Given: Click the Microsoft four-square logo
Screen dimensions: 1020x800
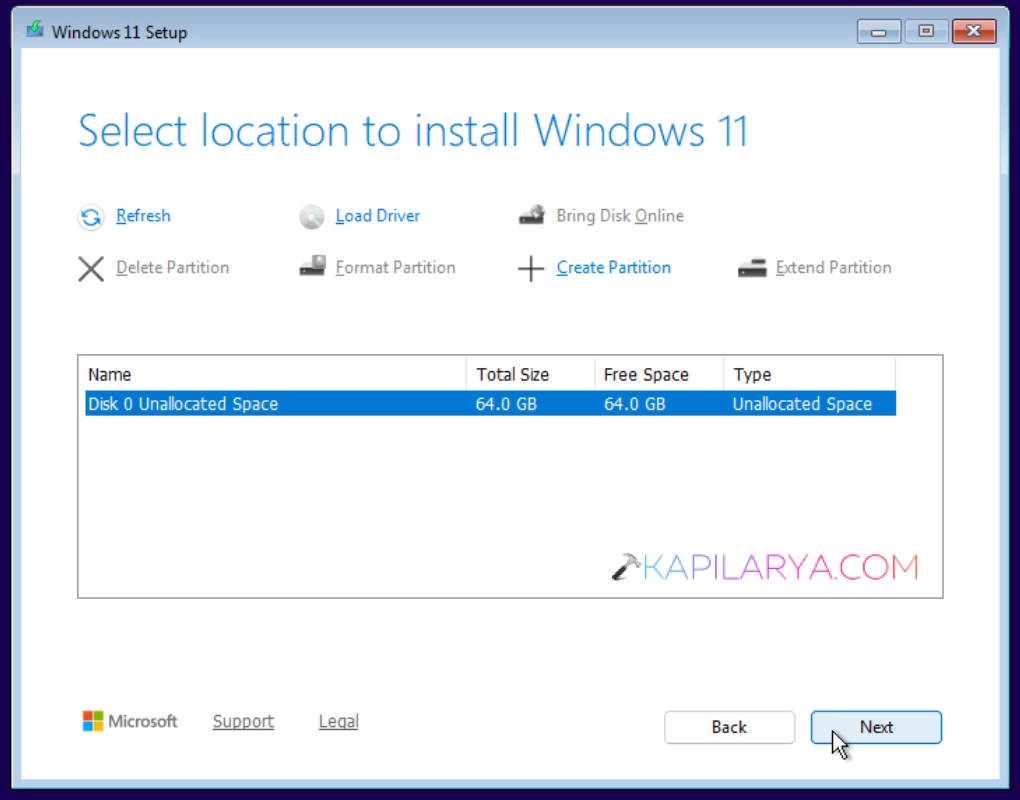Looking at the screenshot, I should 92,721.
